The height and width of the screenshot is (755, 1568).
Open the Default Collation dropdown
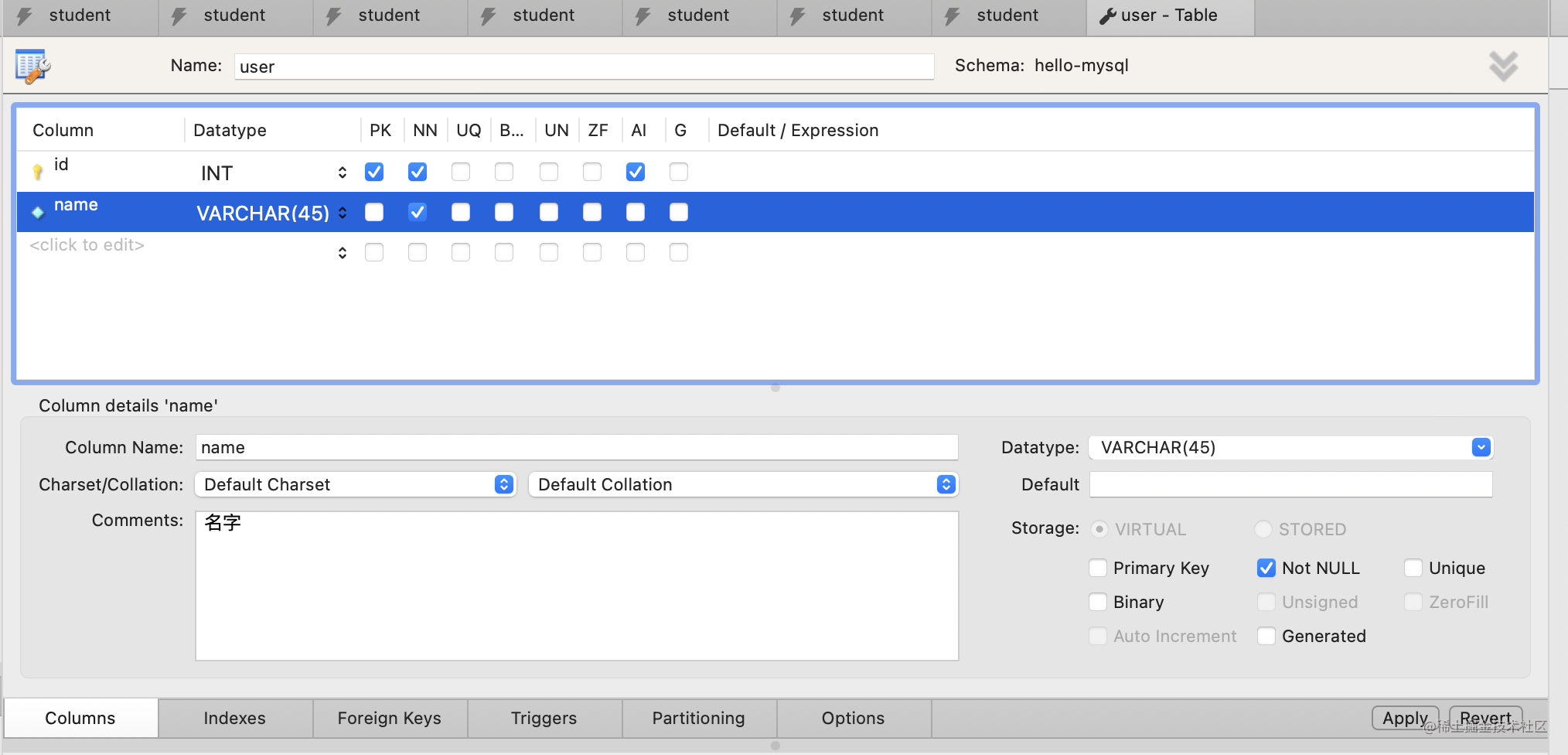point(744,484)
